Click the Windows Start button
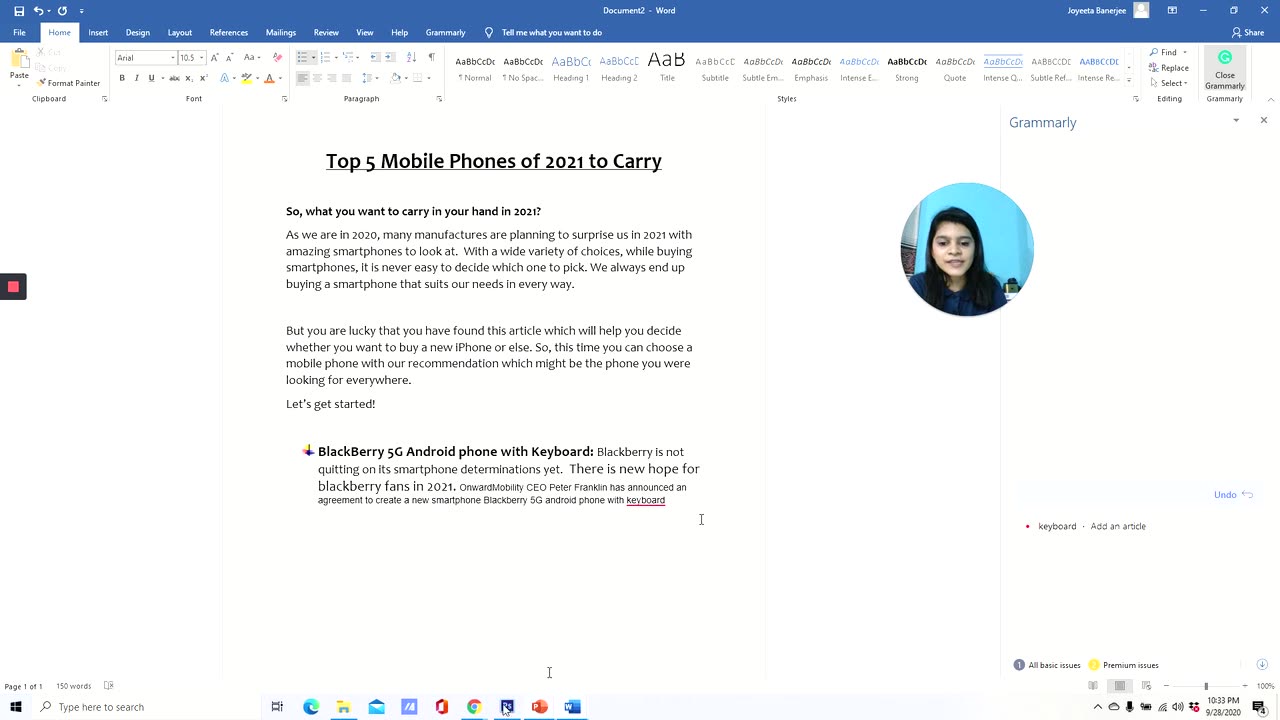Screen dimensions: 1280x720 click(15, 707)
